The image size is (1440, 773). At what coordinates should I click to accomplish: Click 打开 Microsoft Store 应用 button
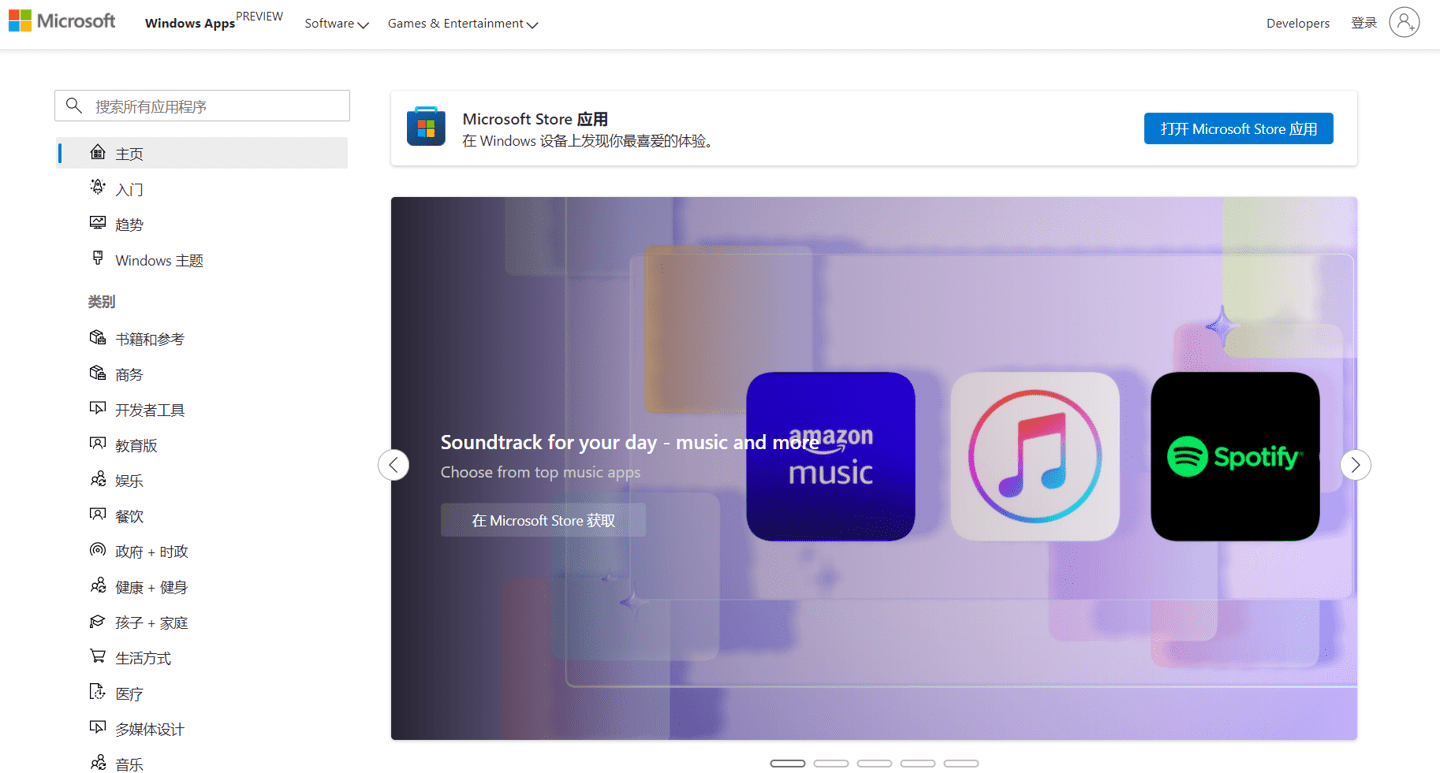1238,128
